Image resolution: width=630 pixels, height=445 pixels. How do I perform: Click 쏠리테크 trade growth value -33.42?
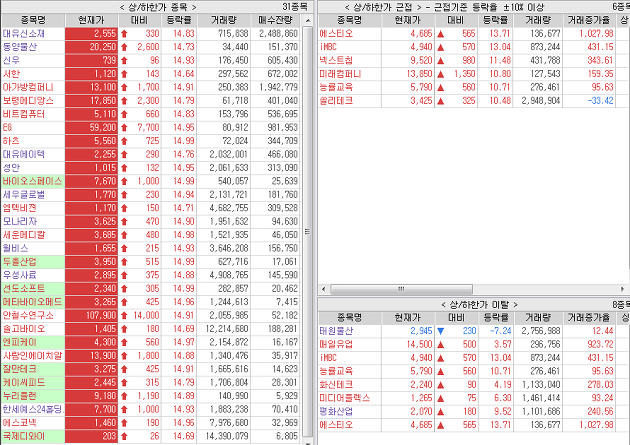tap(600, 101)
